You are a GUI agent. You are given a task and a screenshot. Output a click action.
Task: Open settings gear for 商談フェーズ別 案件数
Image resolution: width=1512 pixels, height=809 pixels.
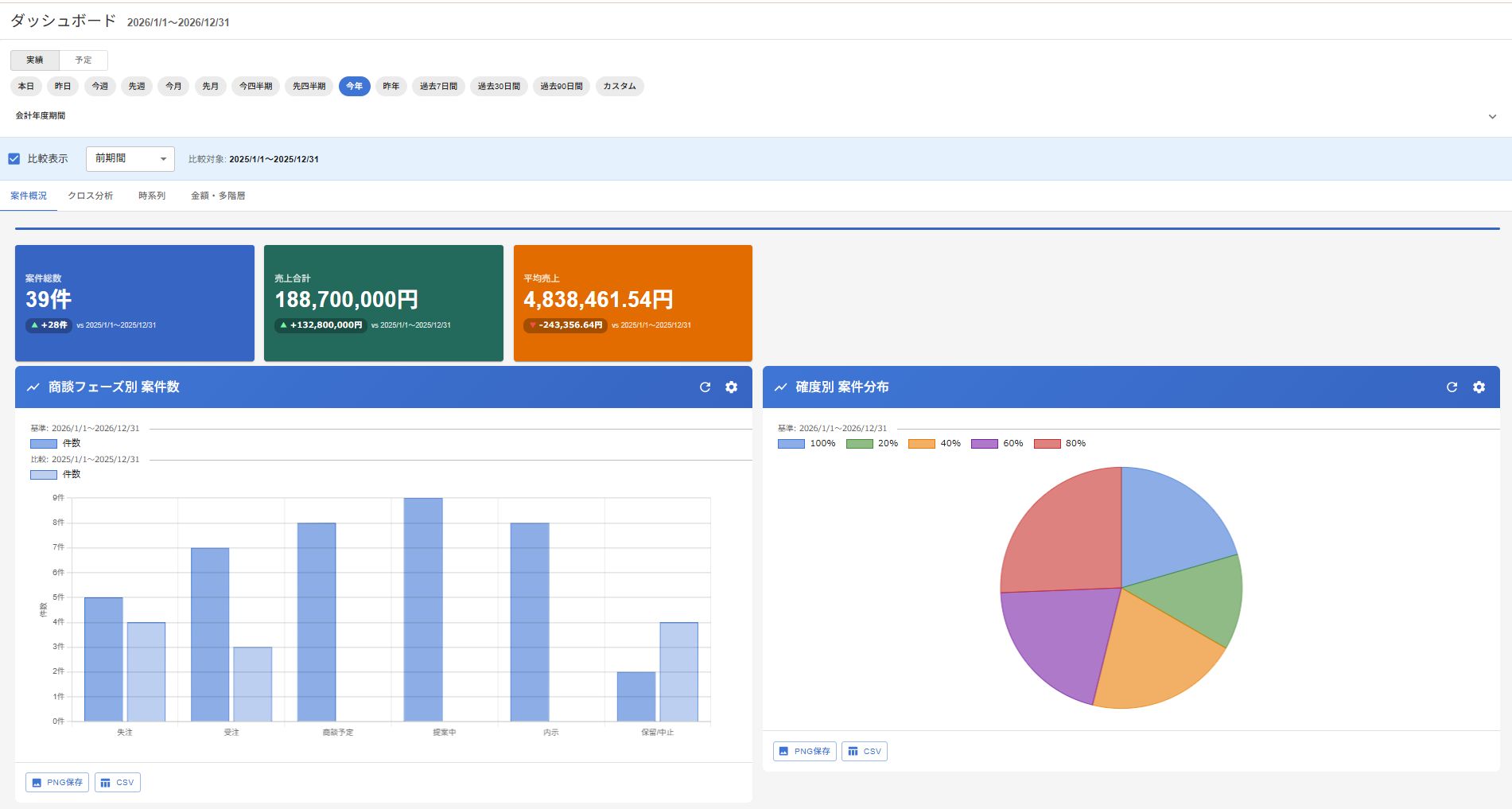[731, 387]
